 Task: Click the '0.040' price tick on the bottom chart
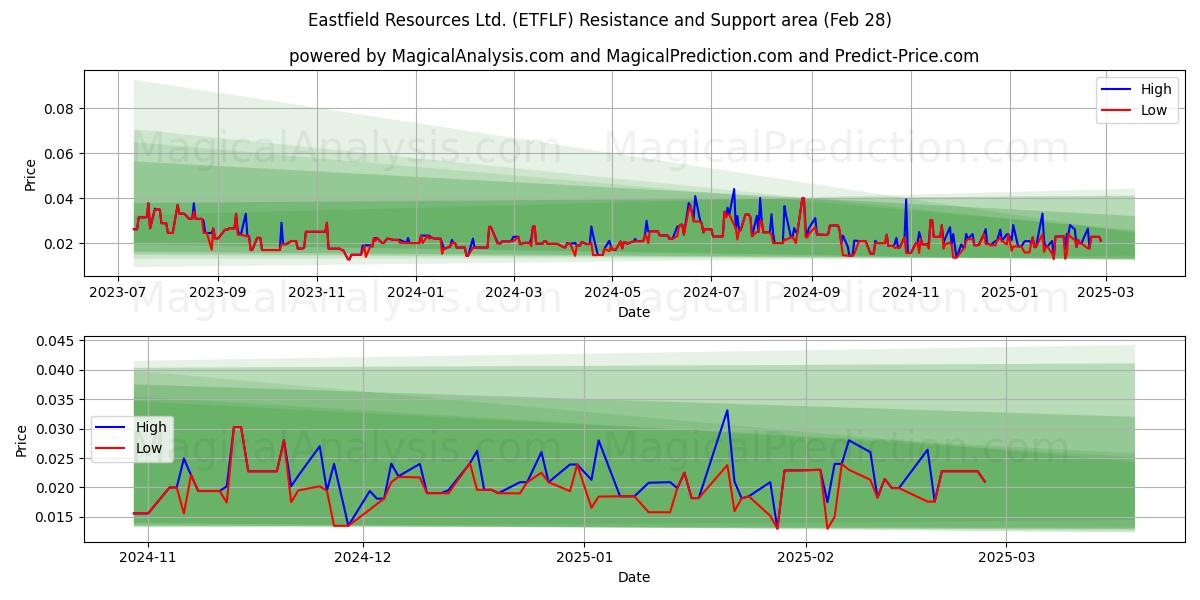point(57,370)
